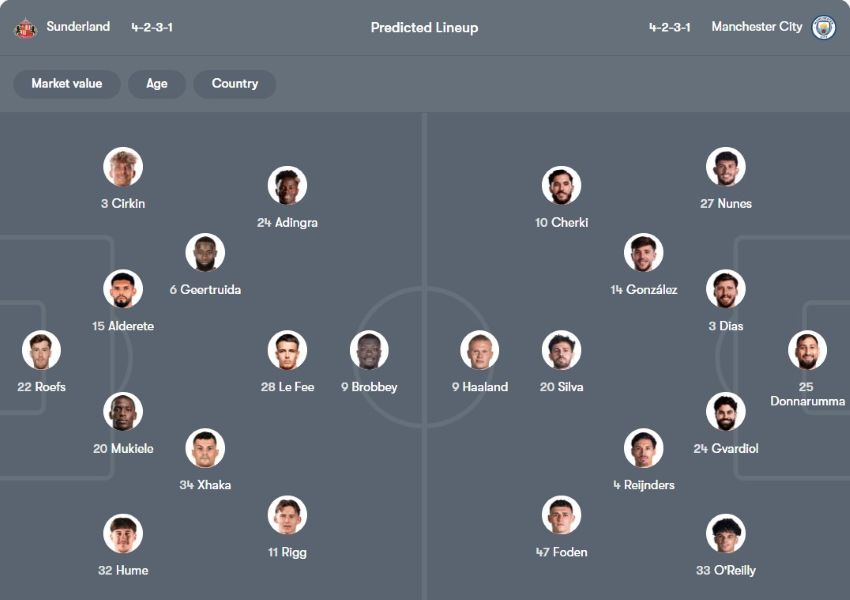850x600 pixels.
Task: Open the Sunderland team name link
Action: (78, 27)
